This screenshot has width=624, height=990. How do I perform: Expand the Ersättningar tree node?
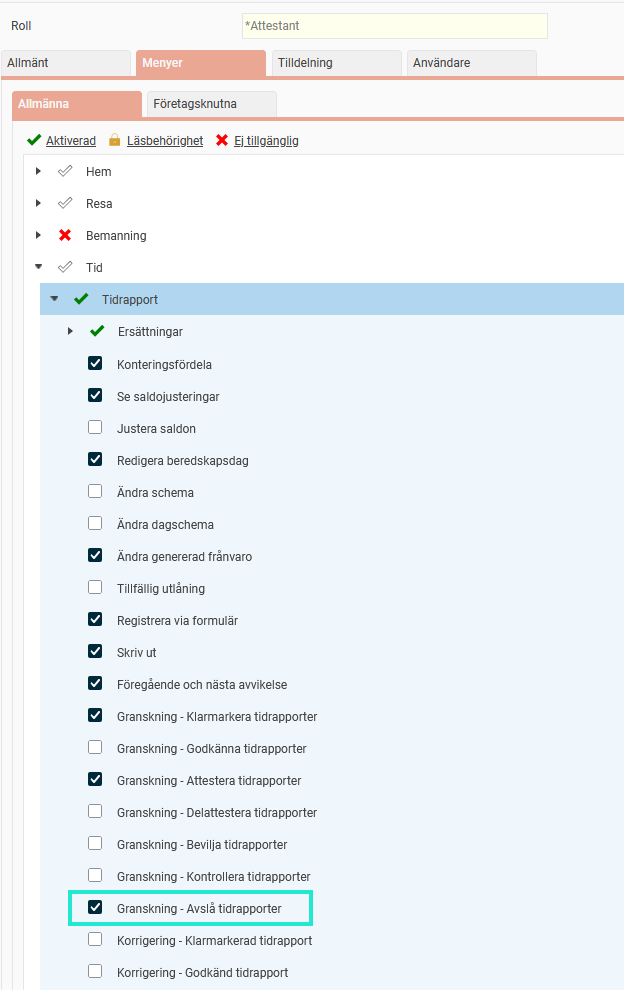point(70,332)
